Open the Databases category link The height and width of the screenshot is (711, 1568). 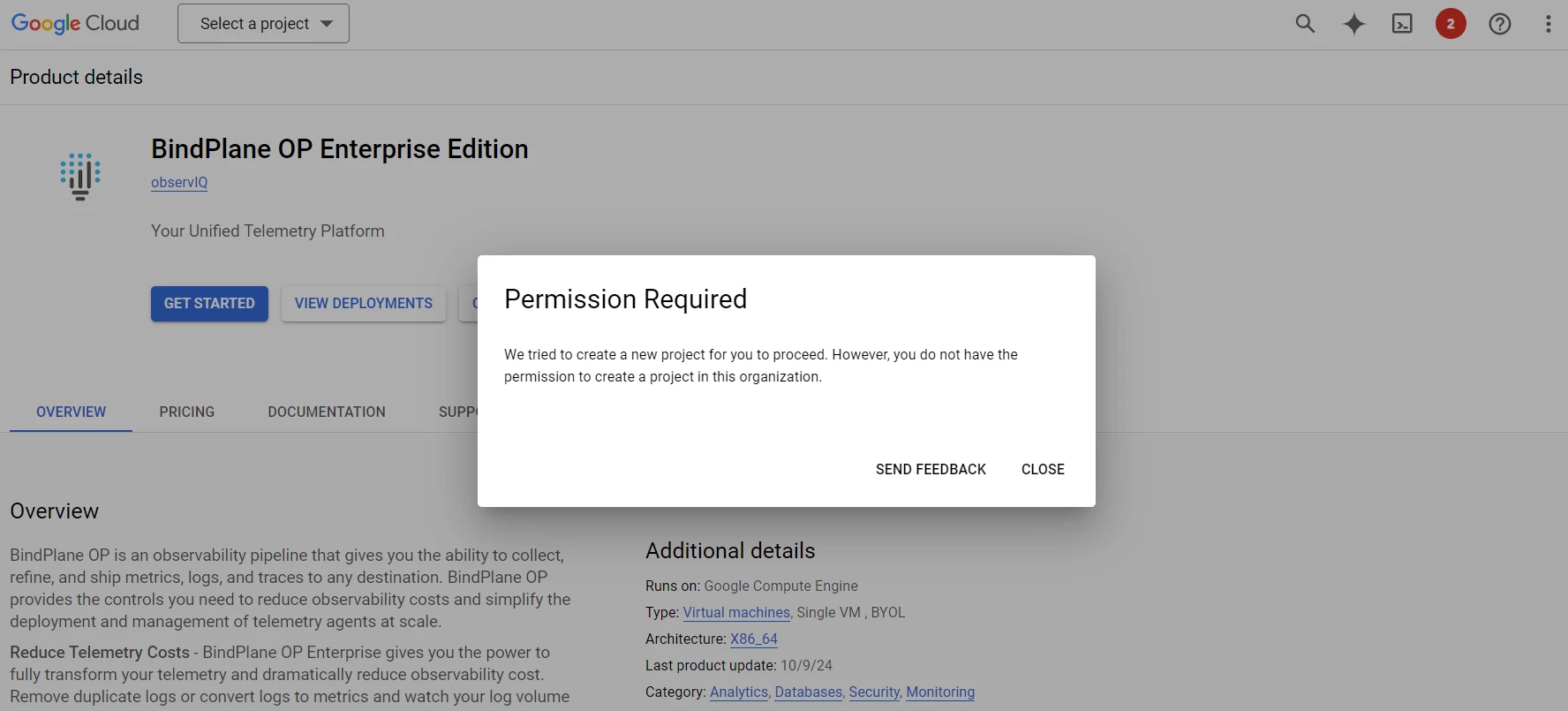809,692
